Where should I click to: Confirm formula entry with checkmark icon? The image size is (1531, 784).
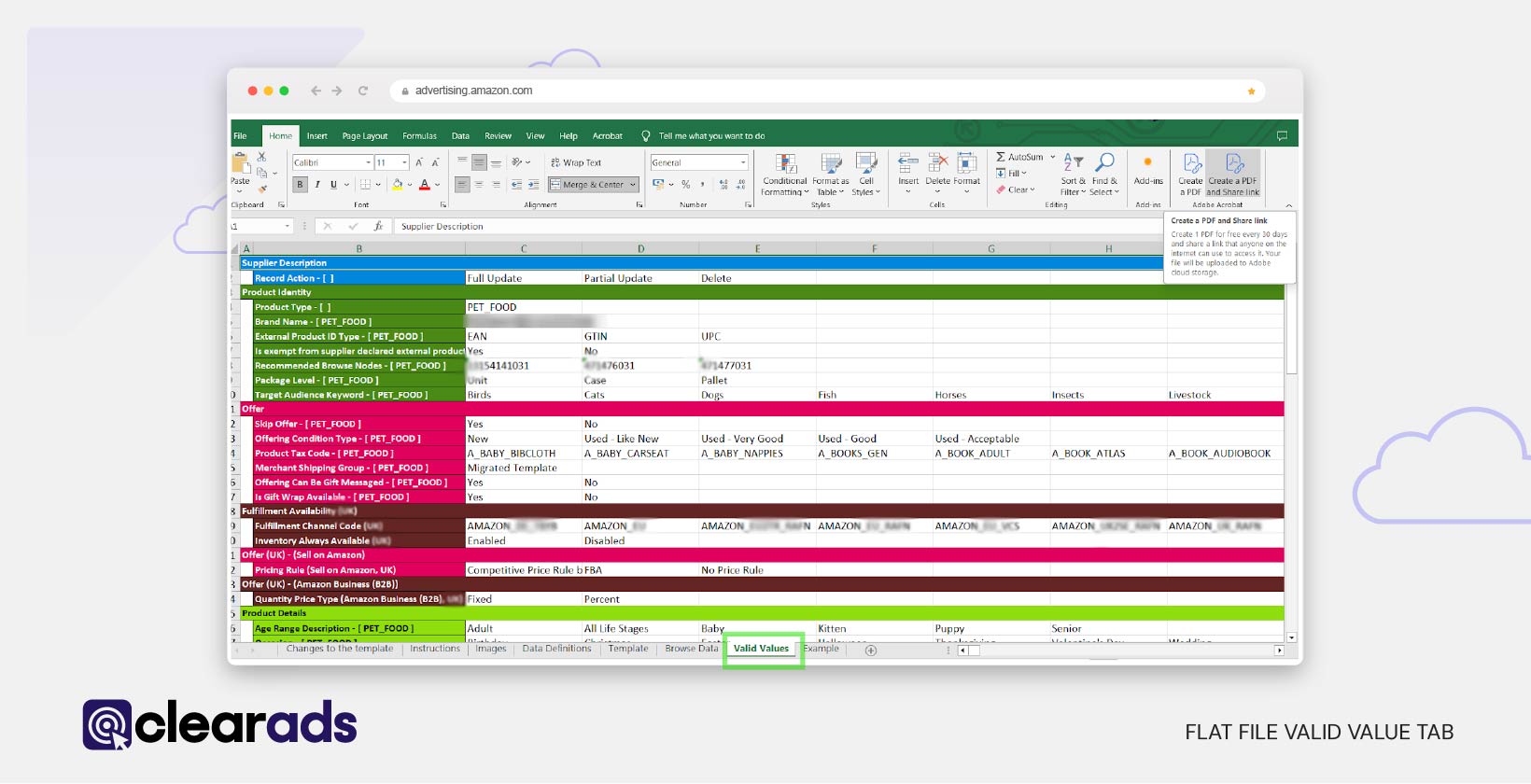353,226
